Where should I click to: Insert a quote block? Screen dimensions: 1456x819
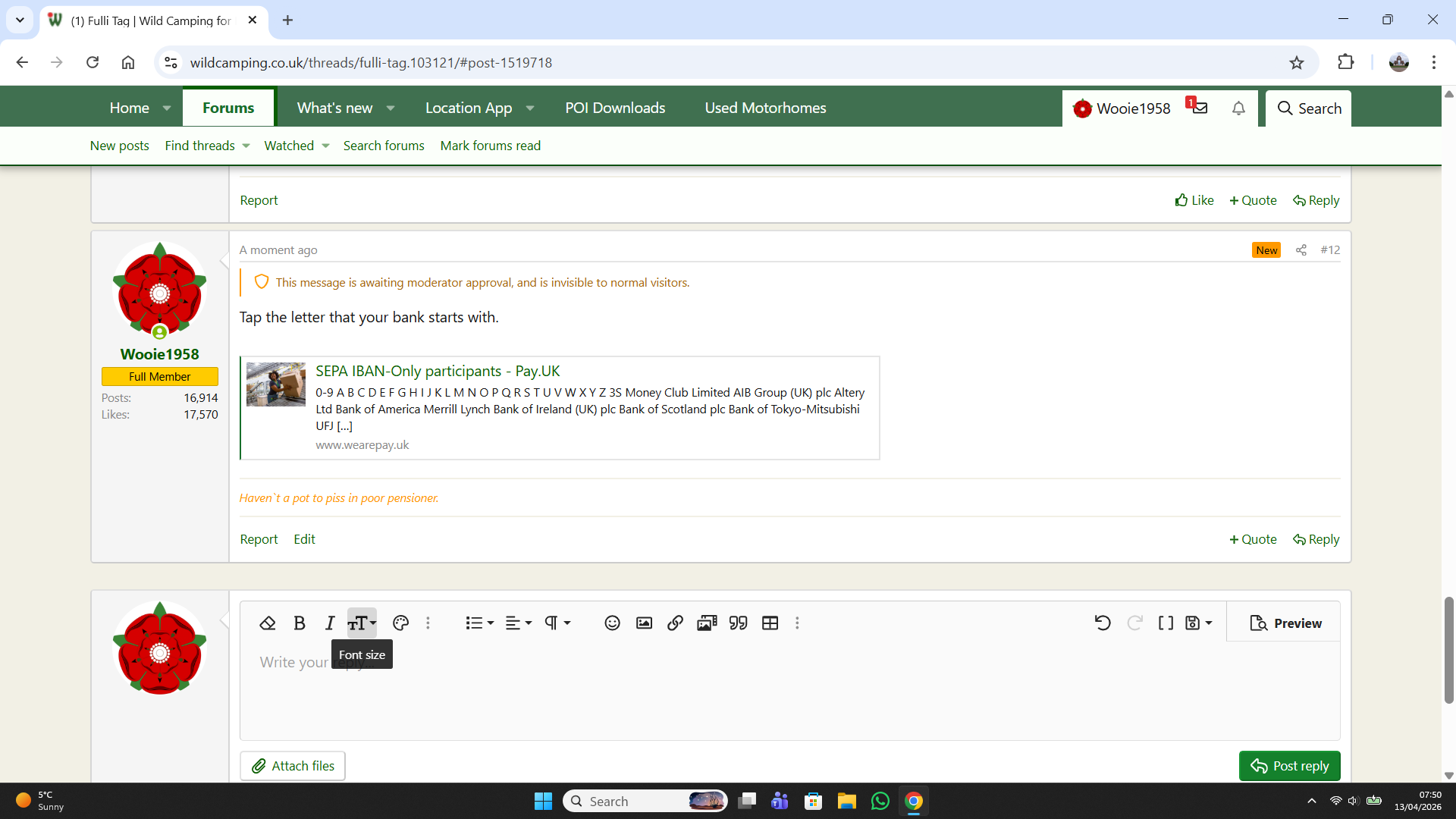(x=738, y=623)
